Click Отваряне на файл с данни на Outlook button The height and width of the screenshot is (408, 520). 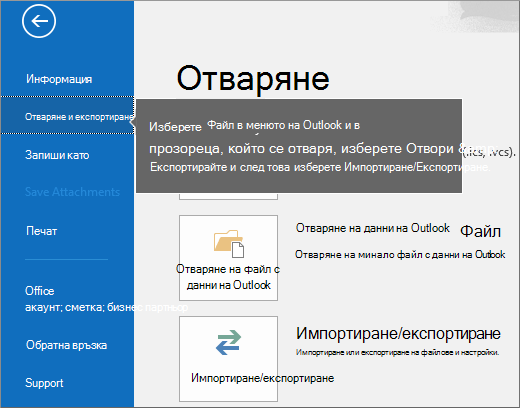[228, 258]
